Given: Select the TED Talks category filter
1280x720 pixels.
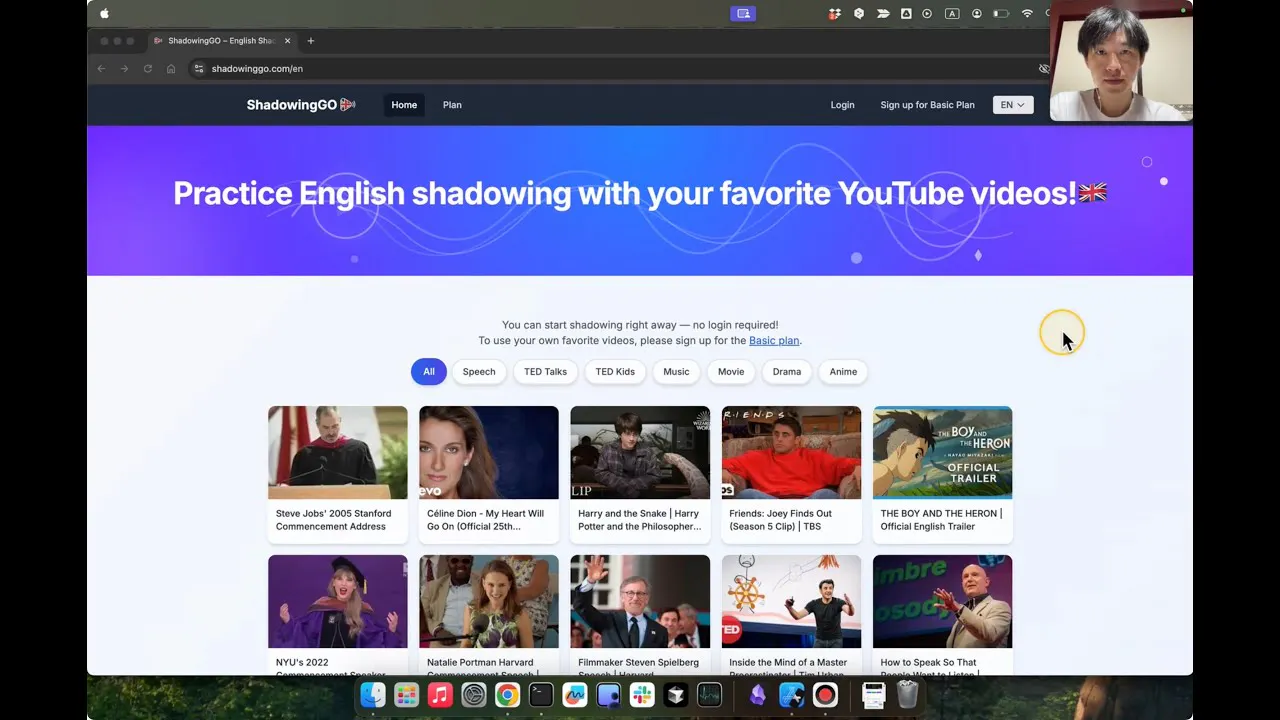Looking at the screenshot, I should coord(545,372).
